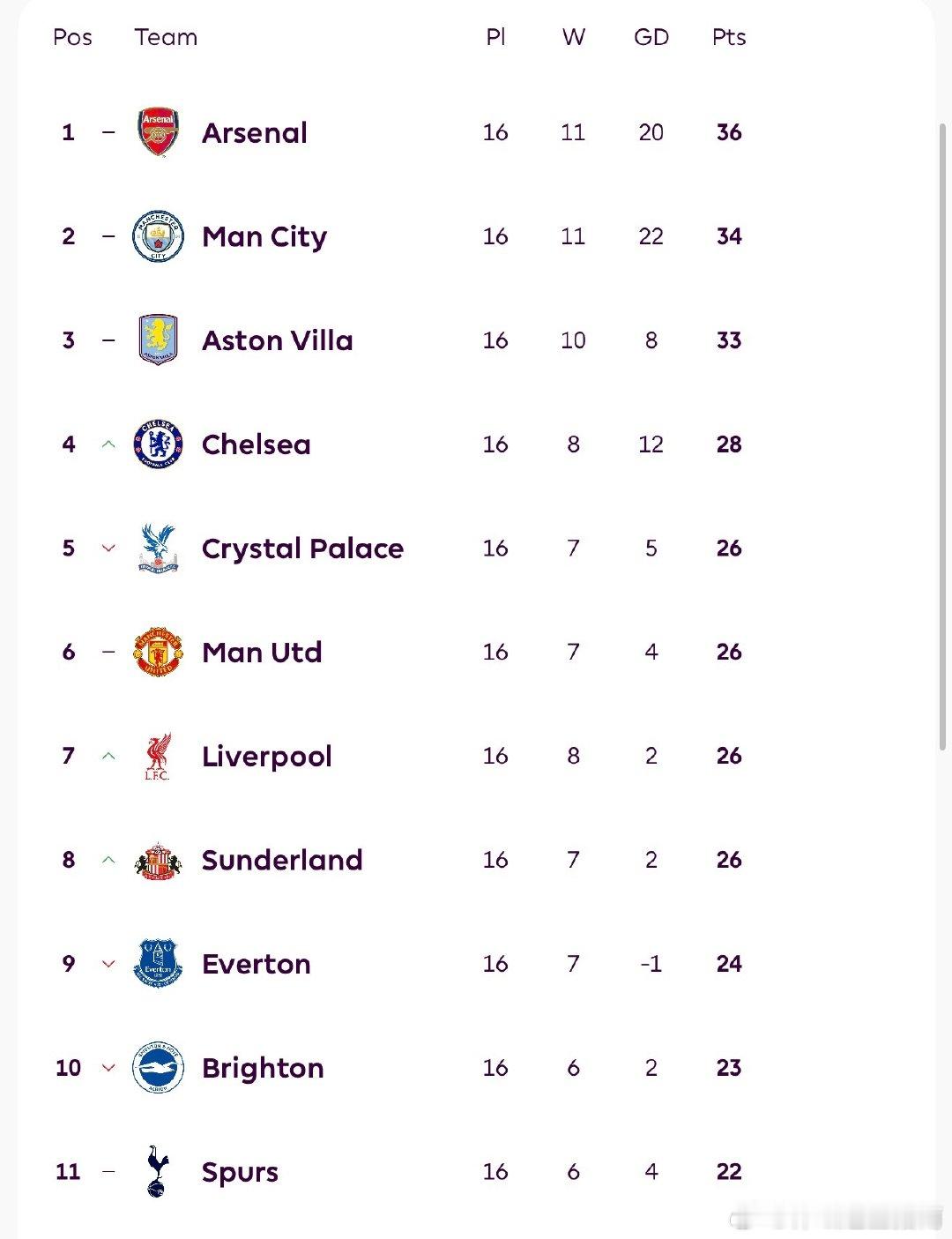Click the Brighton seagull badge

(x=159, y=1067)
